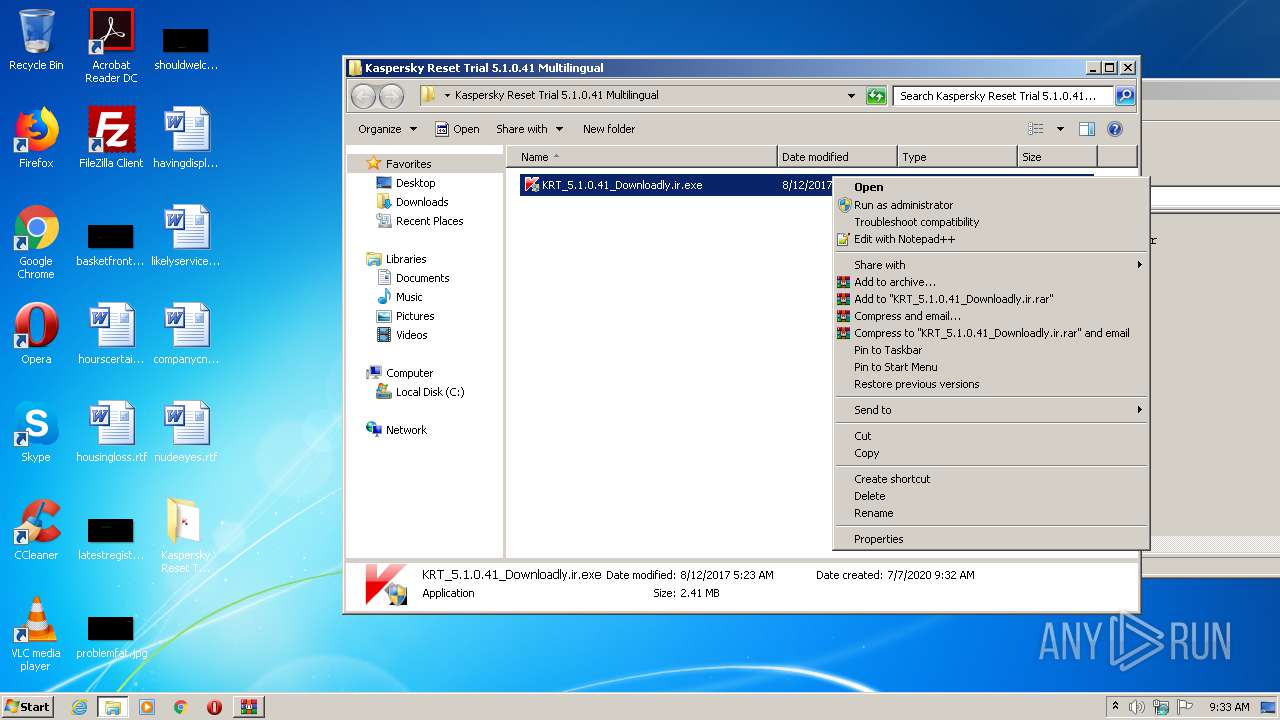Select Local Disk (C:) in navigation pane

[420, 392]
